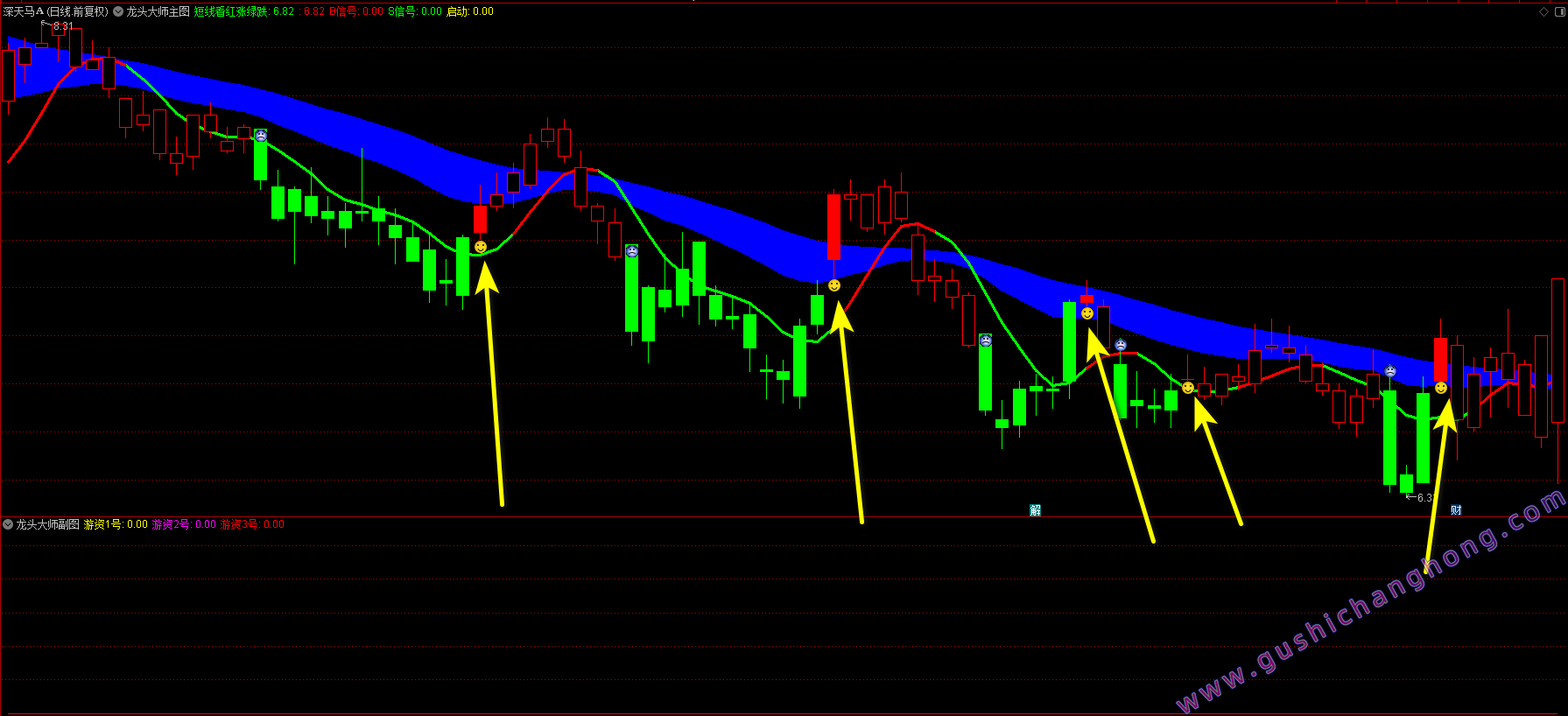Click the 8.31 high price label
The image size is (1568, 716).
point(63,26)
